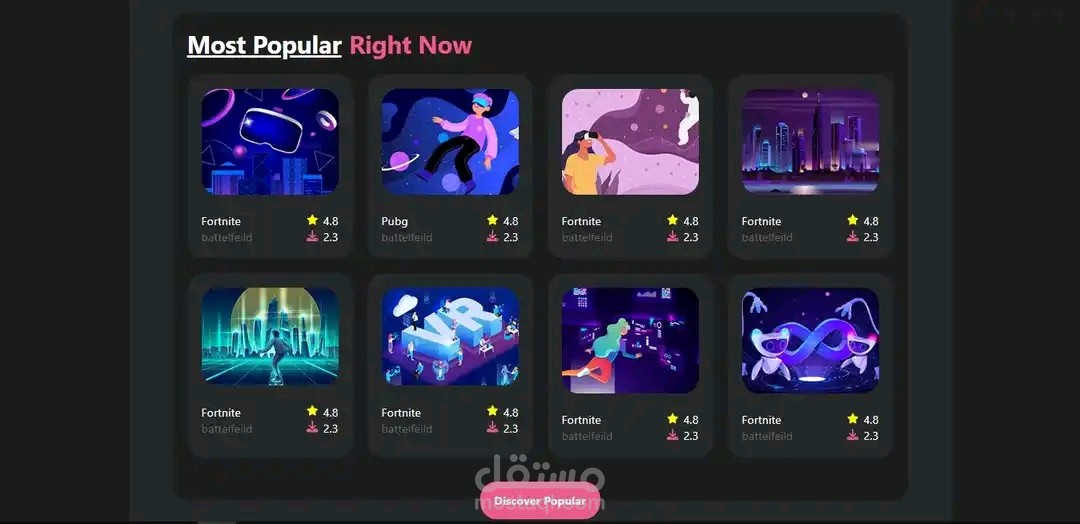Open the pink girl with VR glasses thumbnail

(x=630, y=142)
